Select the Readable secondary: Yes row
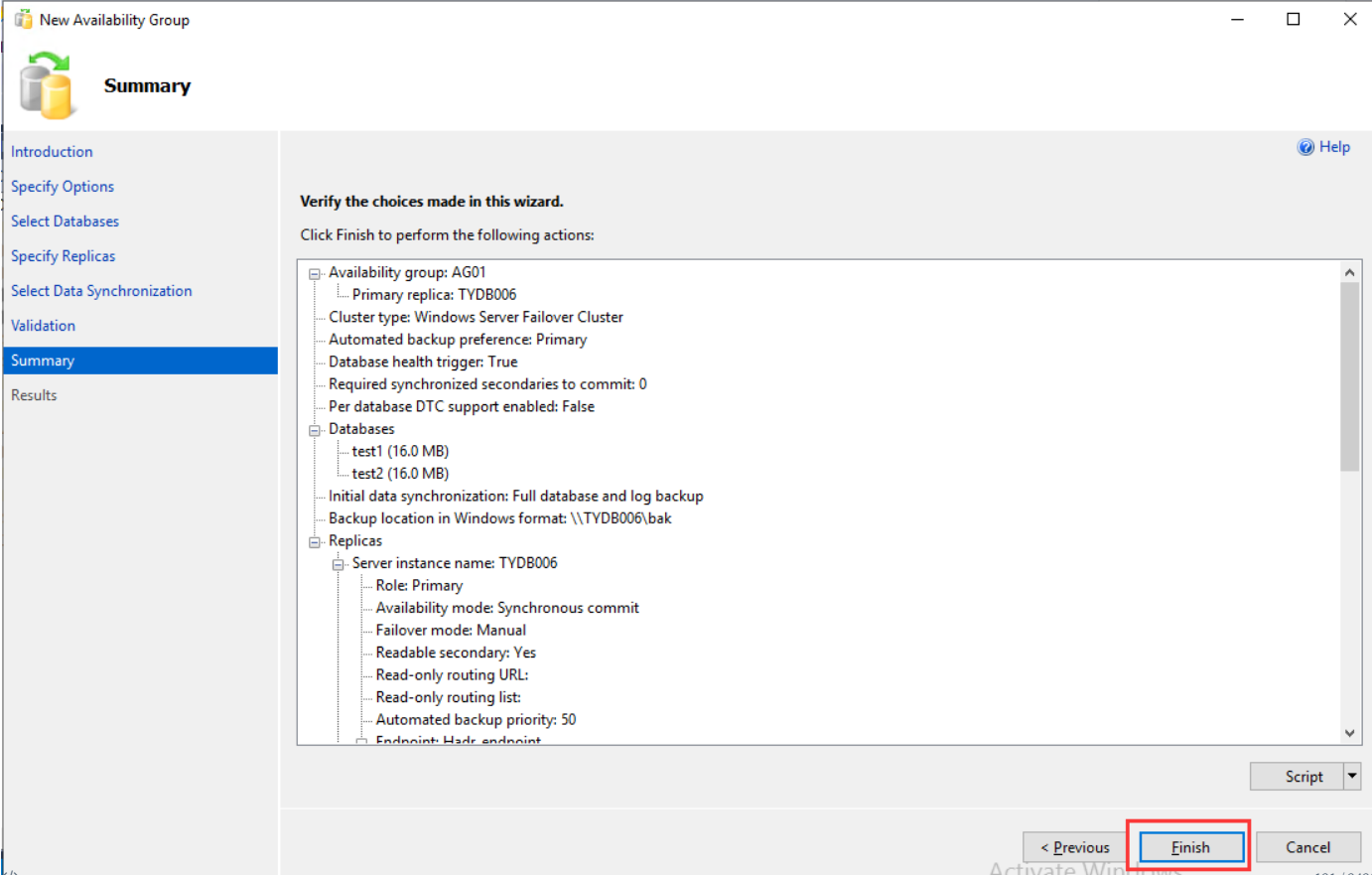The image size is (1372, 875). pos(456,652)
